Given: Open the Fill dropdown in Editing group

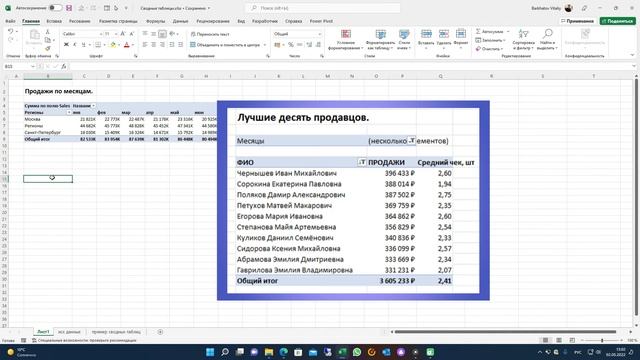Looking at the screenshot, I should 491,40.
